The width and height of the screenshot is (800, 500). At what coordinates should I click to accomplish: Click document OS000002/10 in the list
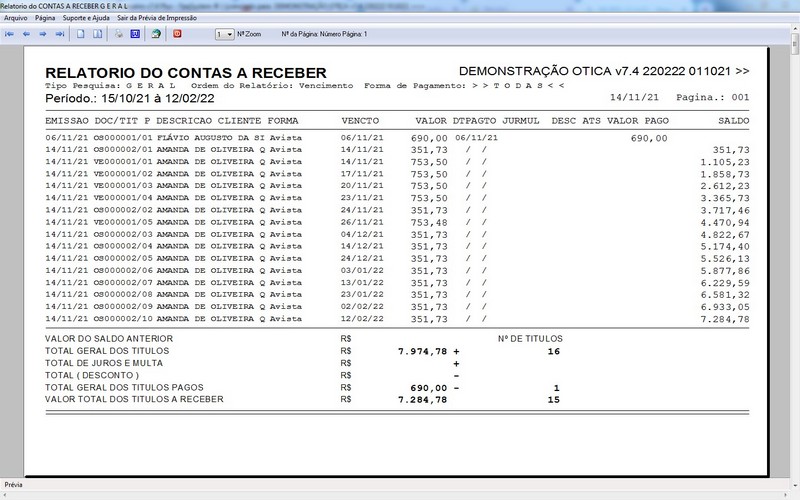click(123, 319)
